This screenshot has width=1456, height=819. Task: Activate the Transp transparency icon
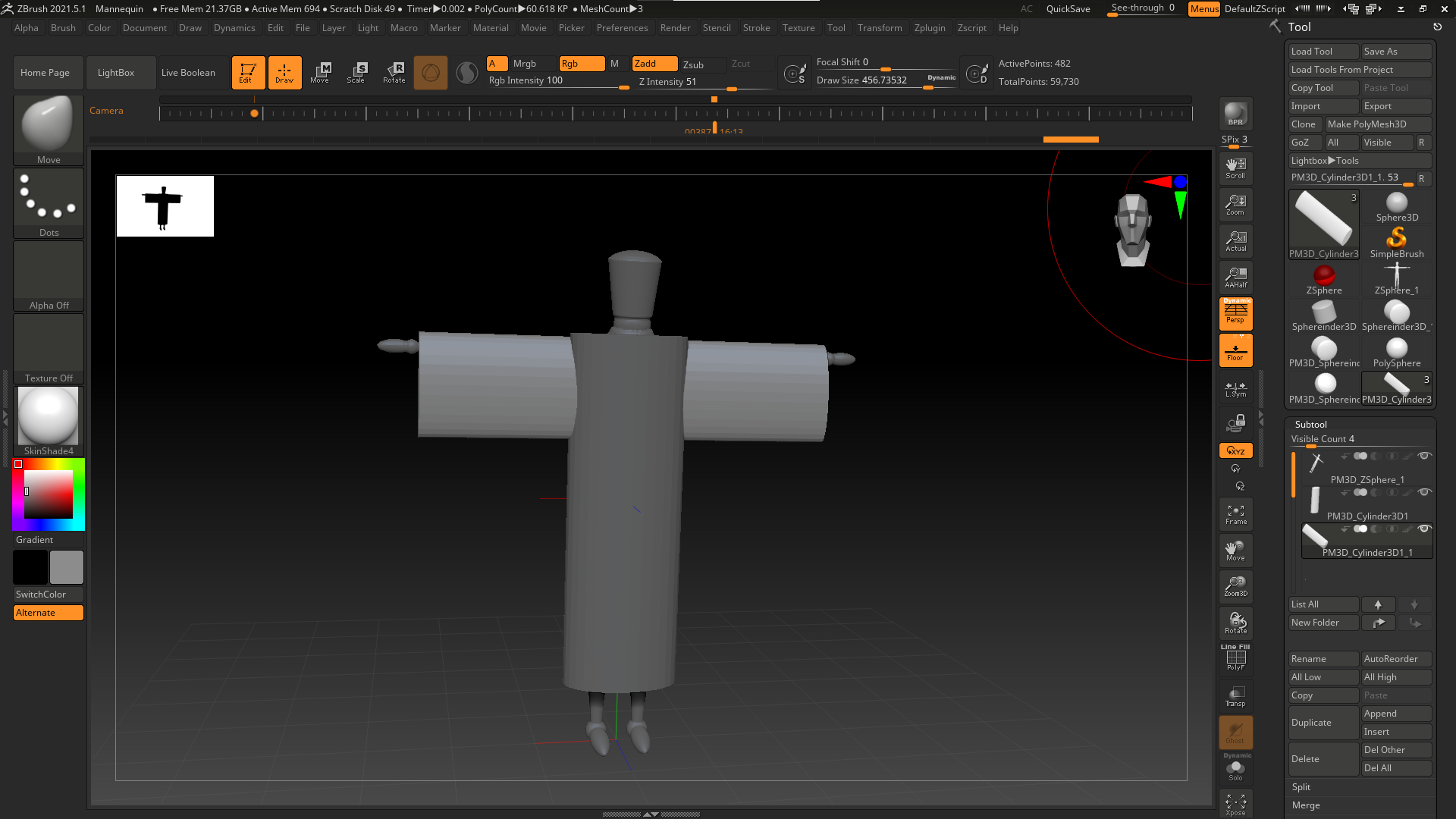click(x=1235, y=696)
